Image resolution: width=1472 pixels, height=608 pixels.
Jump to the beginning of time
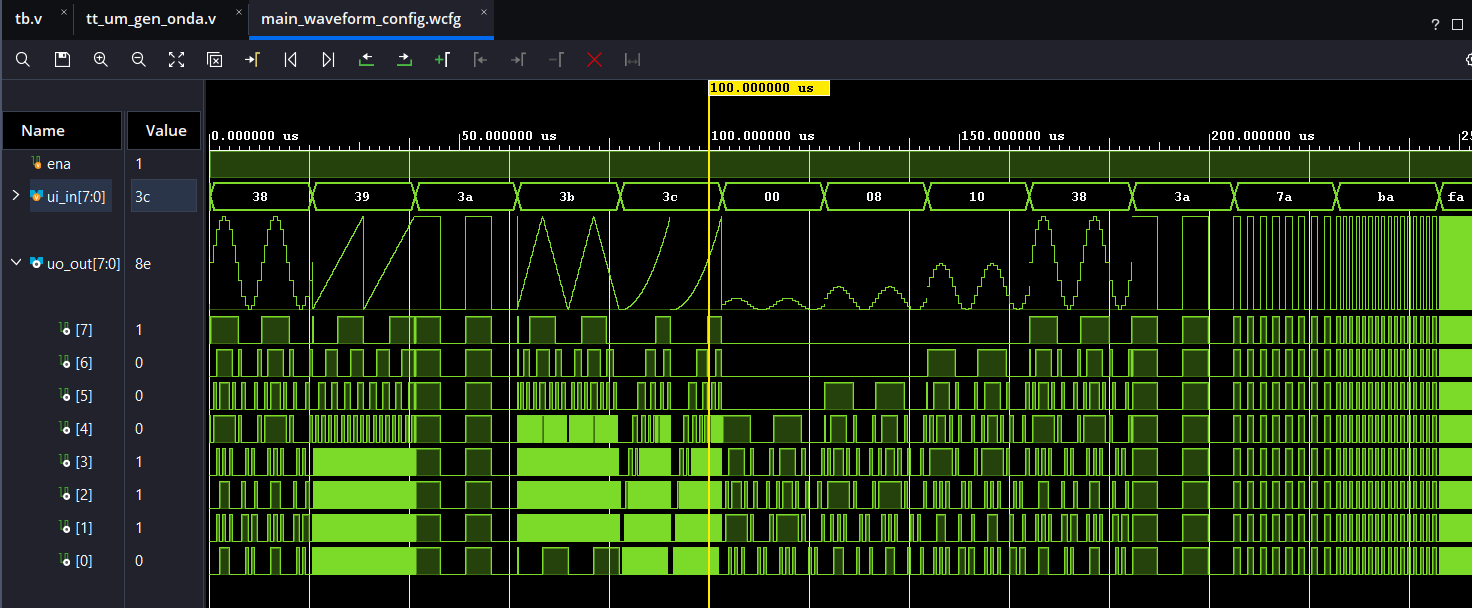[x=290, y=60]
